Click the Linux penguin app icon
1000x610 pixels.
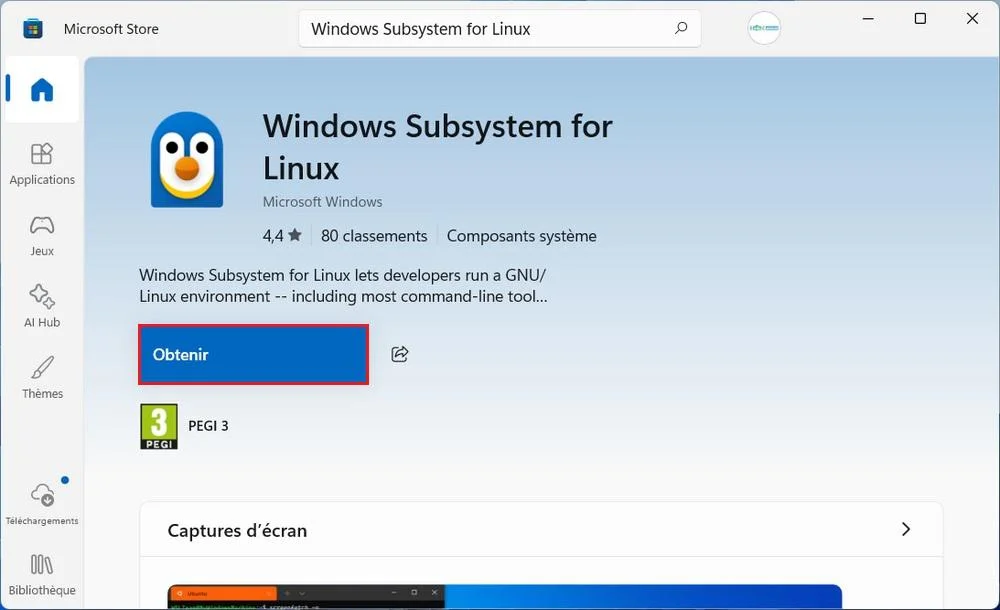click(187, 160)
